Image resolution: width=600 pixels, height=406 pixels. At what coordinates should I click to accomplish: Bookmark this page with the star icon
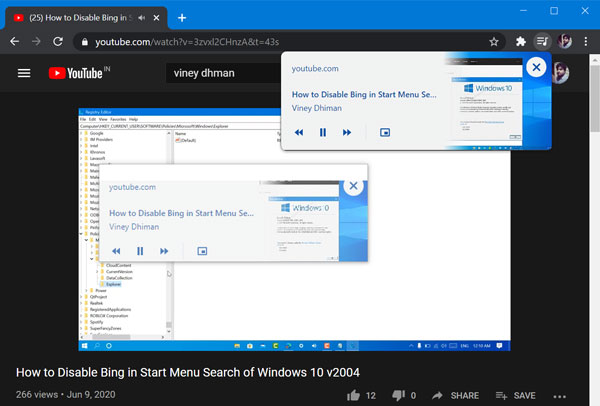pos(494,42)
